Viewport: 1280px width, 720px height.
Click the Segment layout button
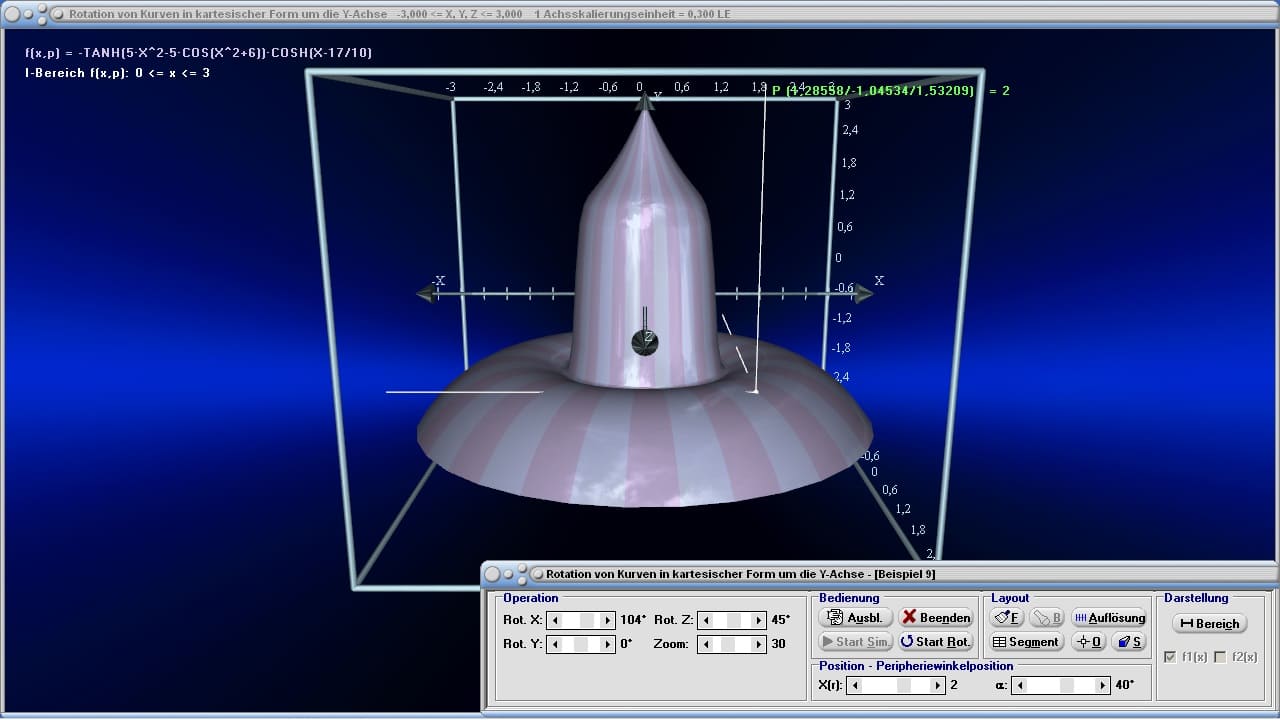pyautogui.click(x=1027, y=642)
